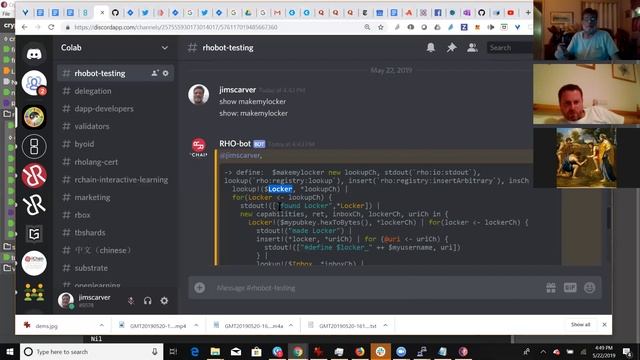640x360 pixels.
Task: Create invite for rhobot-testing channel
Action: point(155,73)
